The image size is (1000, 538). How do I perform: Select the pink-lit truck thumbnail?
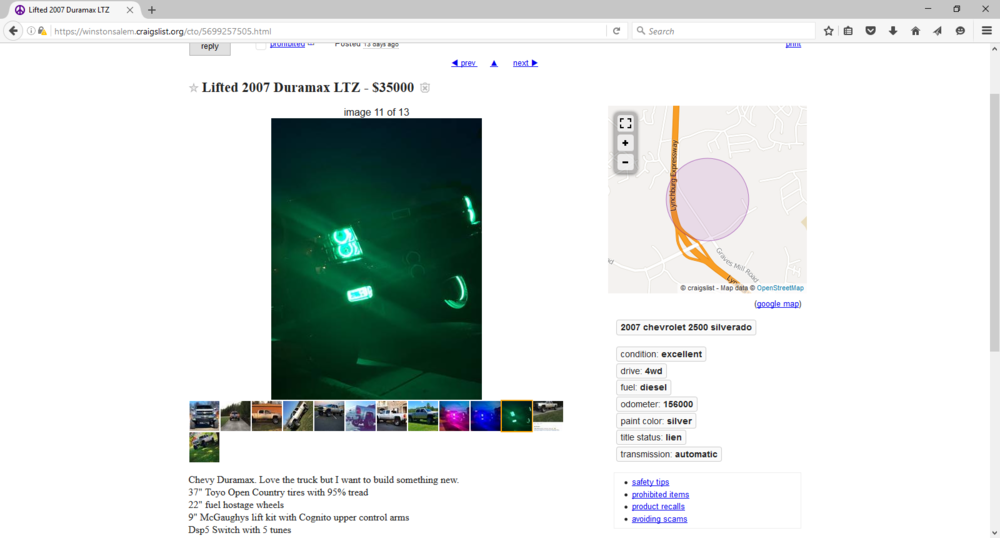click(x=453, y=415)
